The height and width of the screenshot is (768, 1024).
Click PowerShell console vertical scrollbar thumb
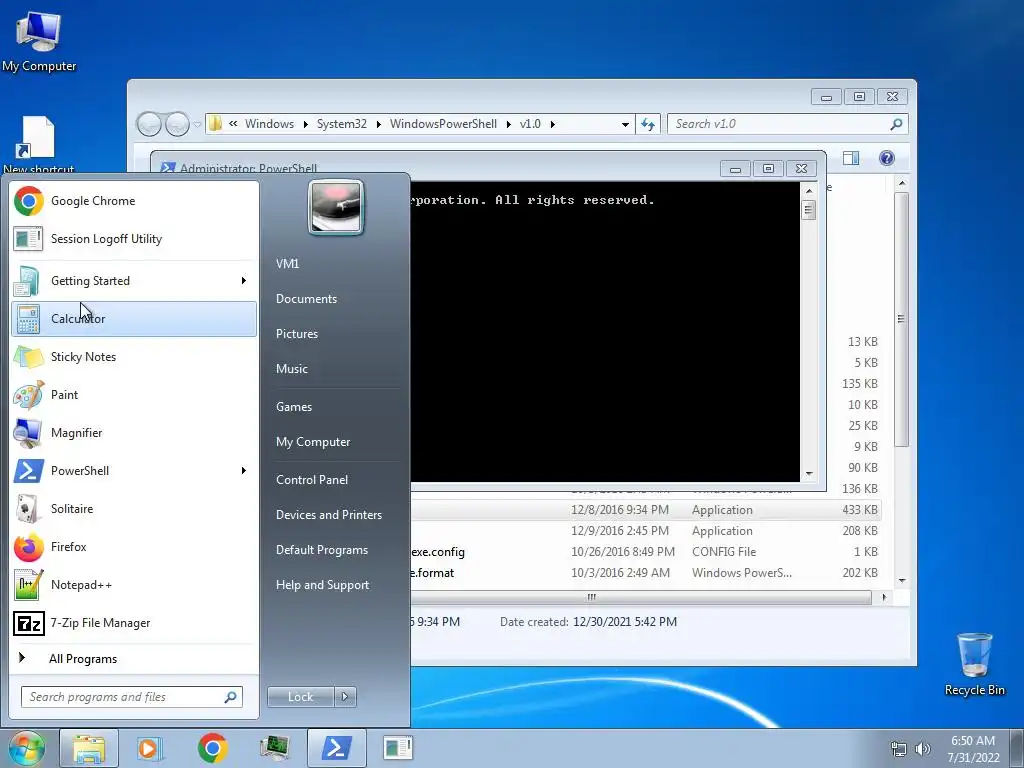[808, 210]
